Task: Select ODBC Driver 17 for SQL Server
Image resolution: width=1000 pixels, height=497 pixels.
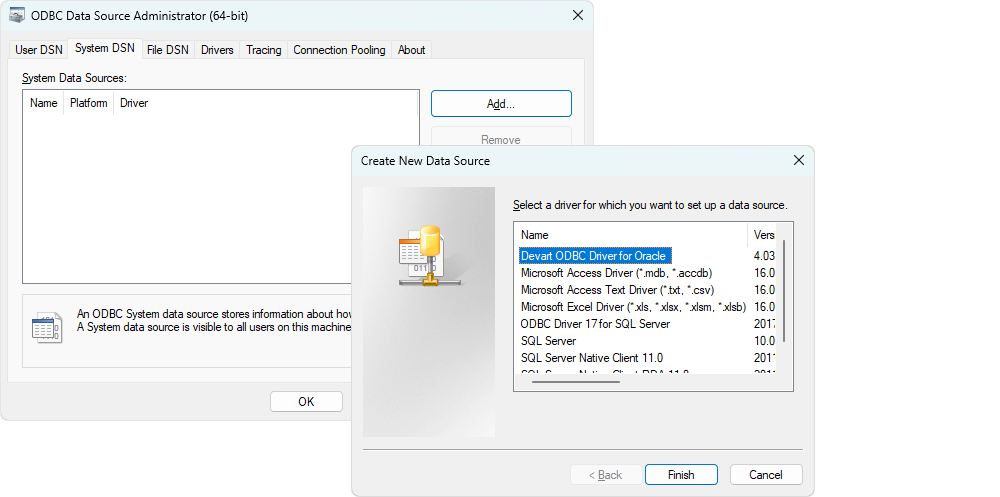Action: [x=596, y=324]
